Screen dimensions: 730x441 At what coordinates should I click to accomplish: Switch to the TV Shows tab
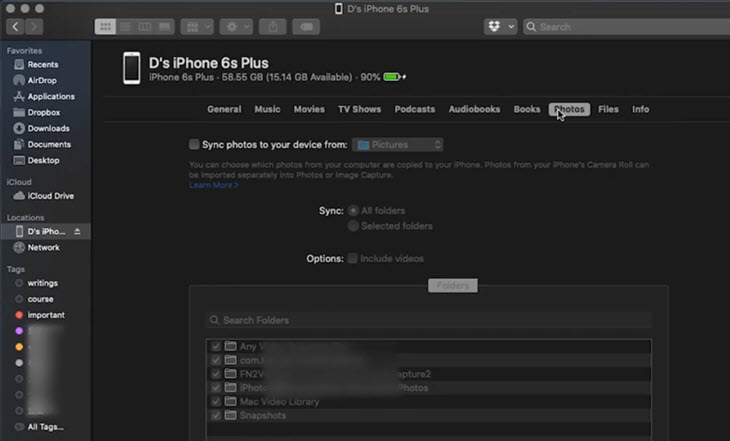(x=359, y=109)
